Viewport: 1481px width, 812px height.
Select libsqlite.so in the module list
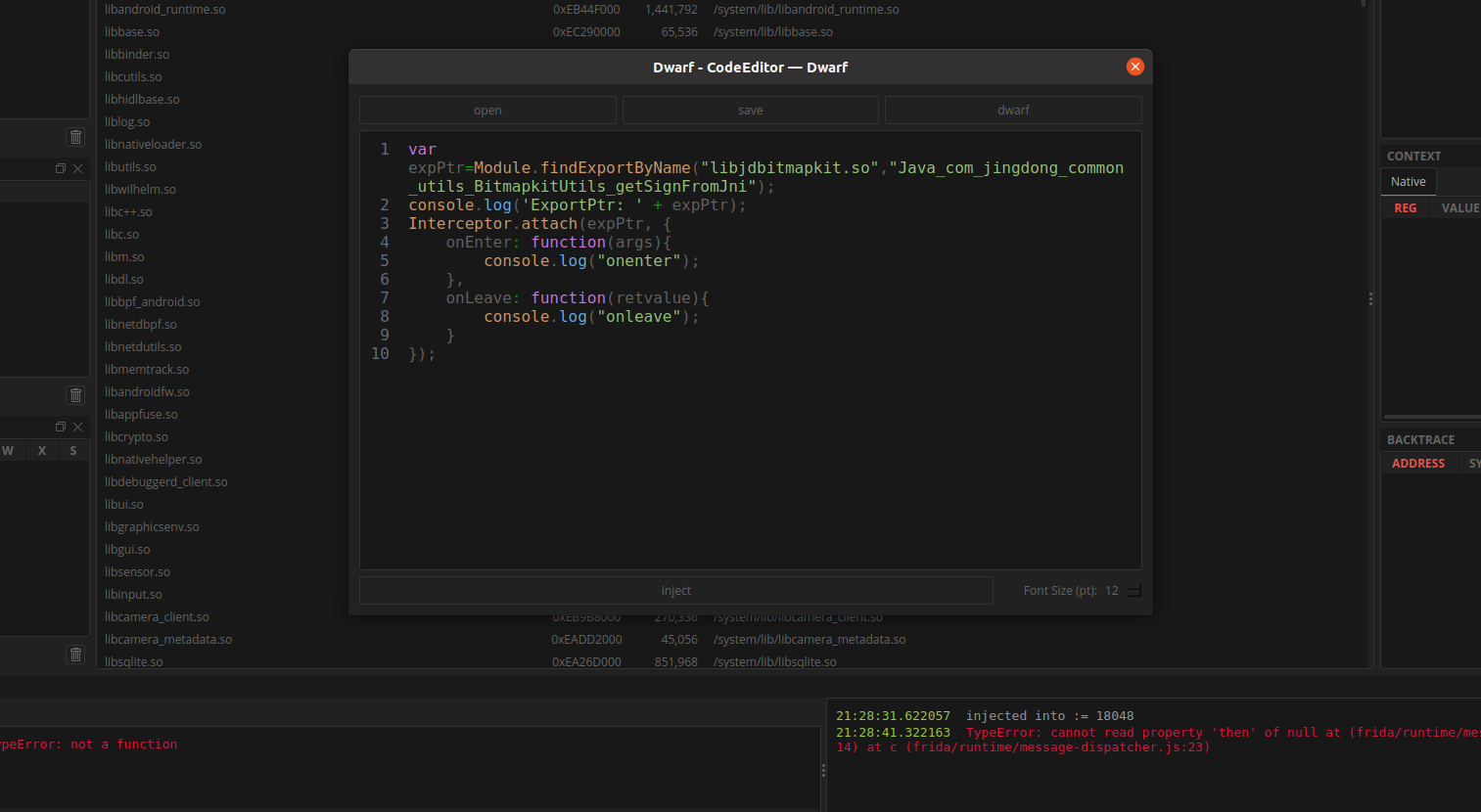tap(132, 661)
